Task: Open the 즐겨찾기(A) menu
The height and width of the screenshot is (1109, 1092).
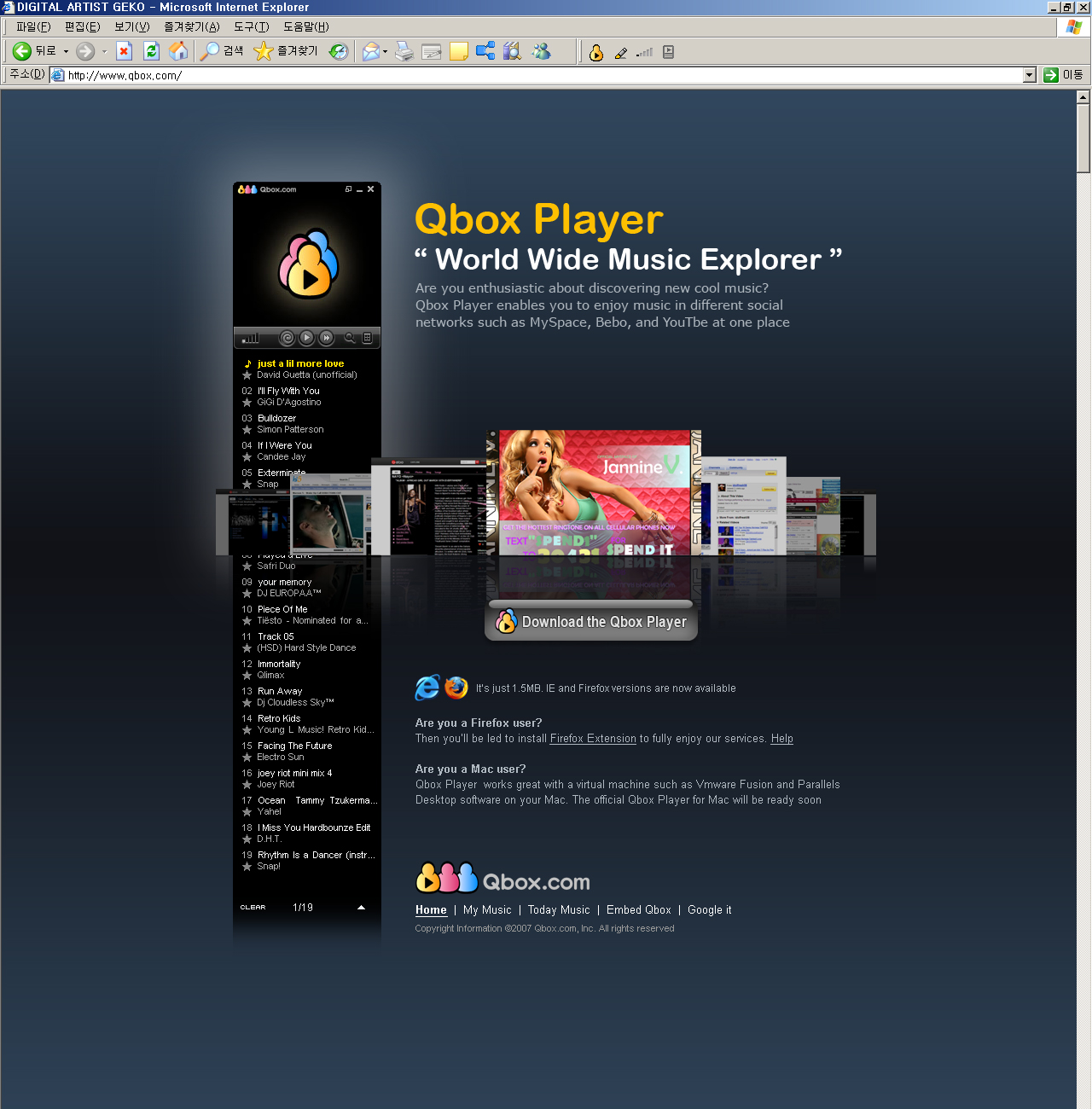Action: tap(192, 26)
